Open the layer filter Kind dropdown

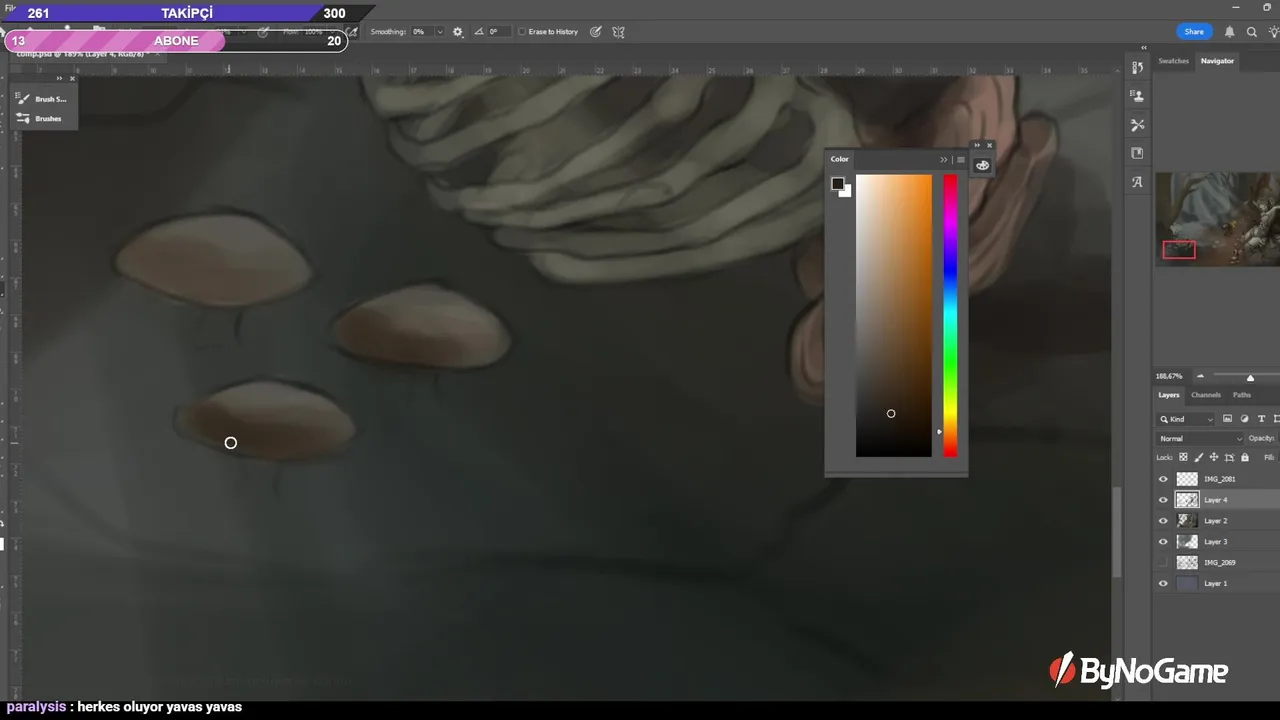coord(1186,419)
